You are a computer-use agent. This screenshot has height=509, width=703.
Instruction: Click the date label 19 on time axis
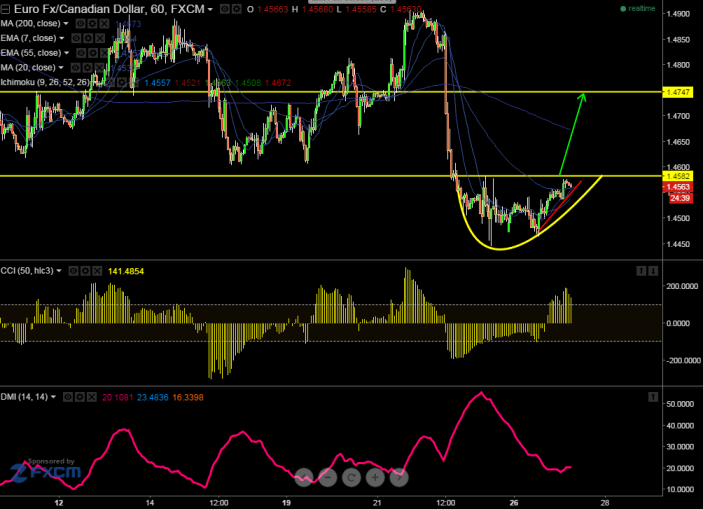tap(286, 503)
